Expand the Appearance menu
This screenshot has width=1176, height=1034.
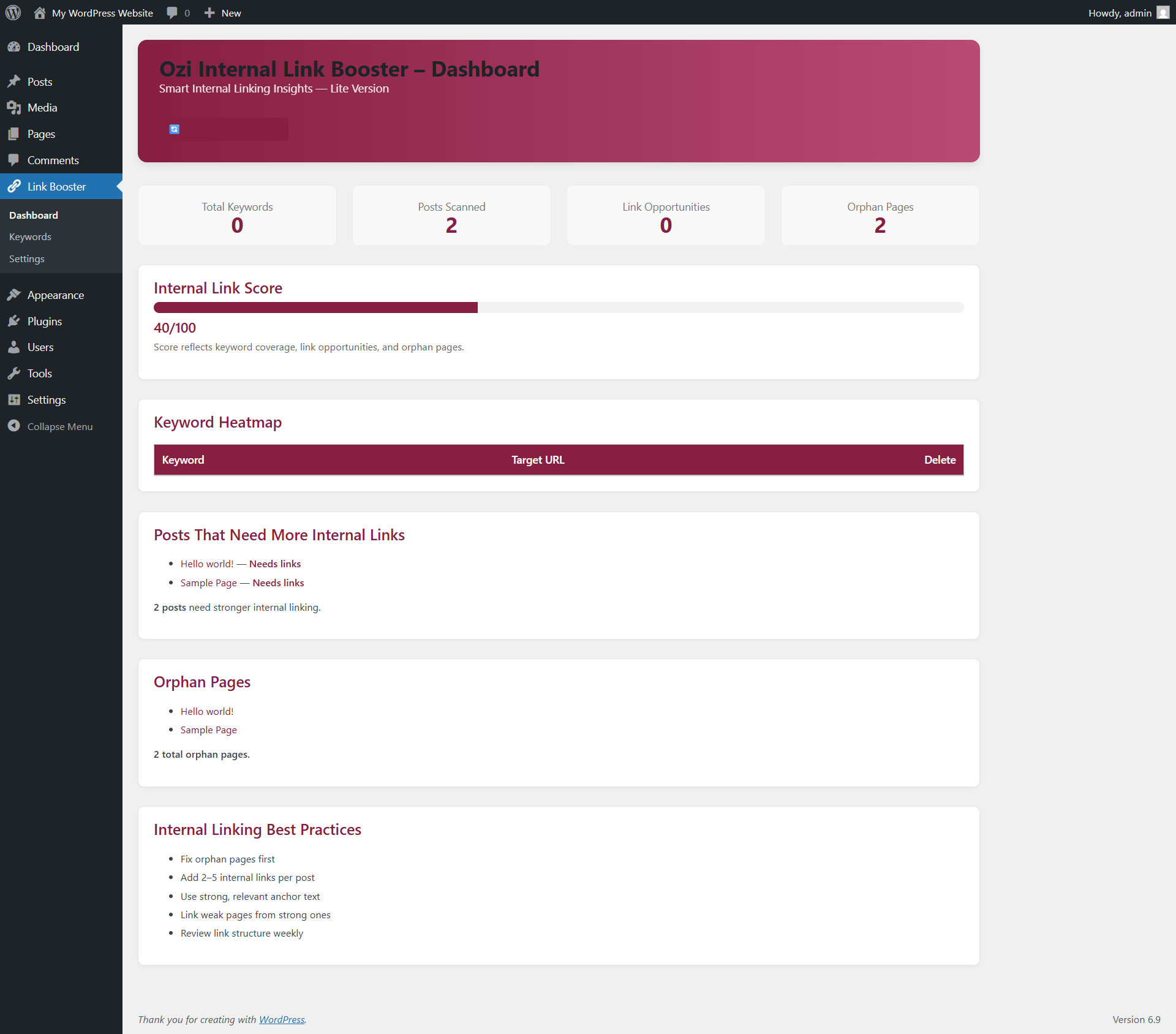[55, 295]
